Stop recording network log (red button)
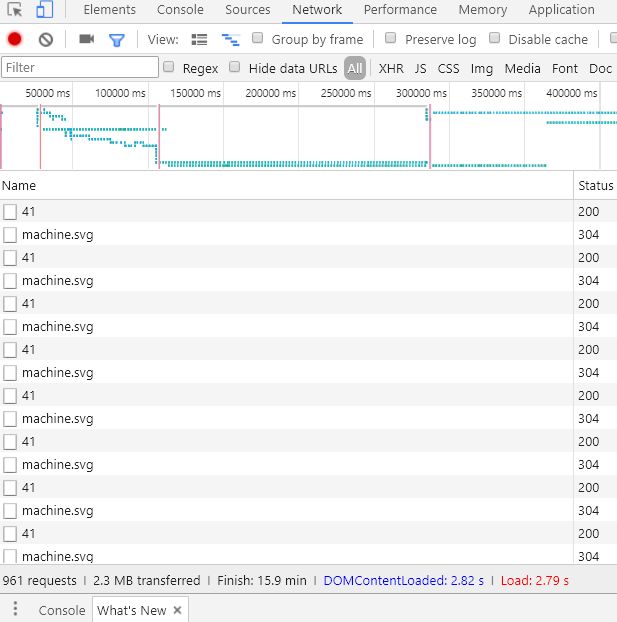 coord(15,39)
